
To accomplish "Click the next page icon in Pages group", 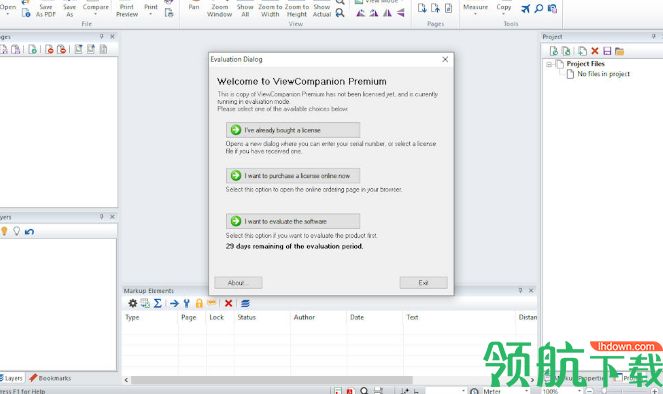I will 422,8.
